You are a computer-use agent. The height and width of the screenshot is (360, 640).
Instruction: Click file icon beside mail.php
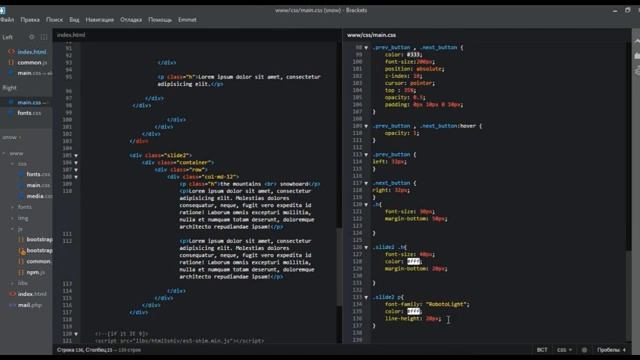(12, 305)
